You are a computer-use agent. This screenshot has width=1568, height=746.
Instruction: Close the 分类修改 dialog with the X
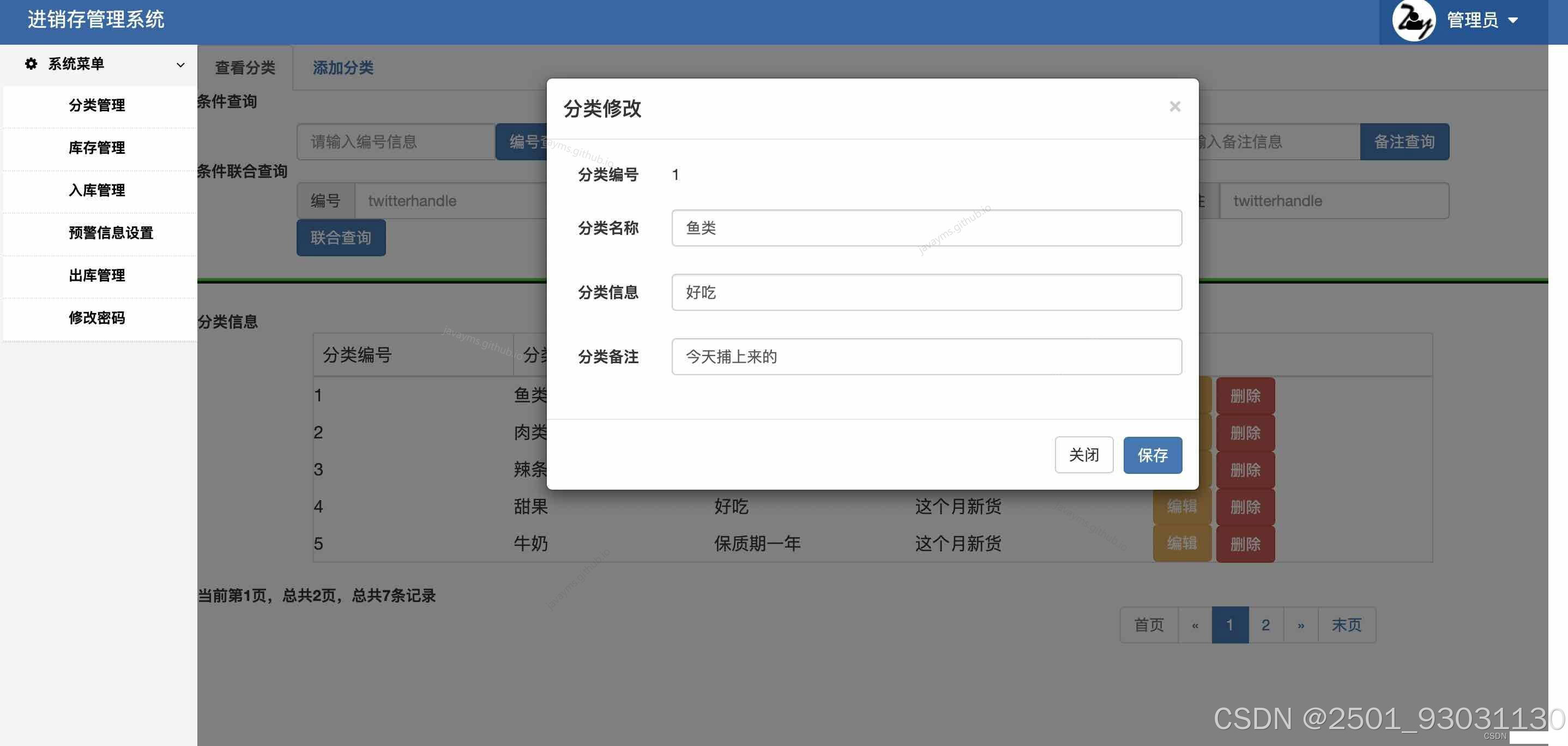pos(1175,106)
